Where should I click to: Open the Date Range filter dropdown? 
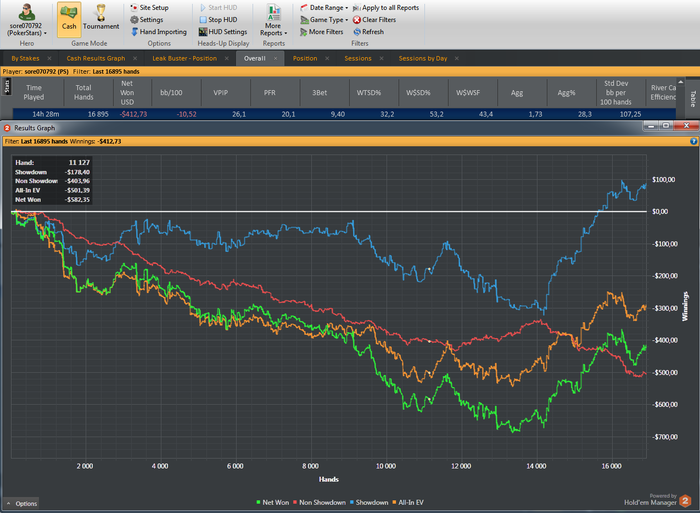point(324,8)
